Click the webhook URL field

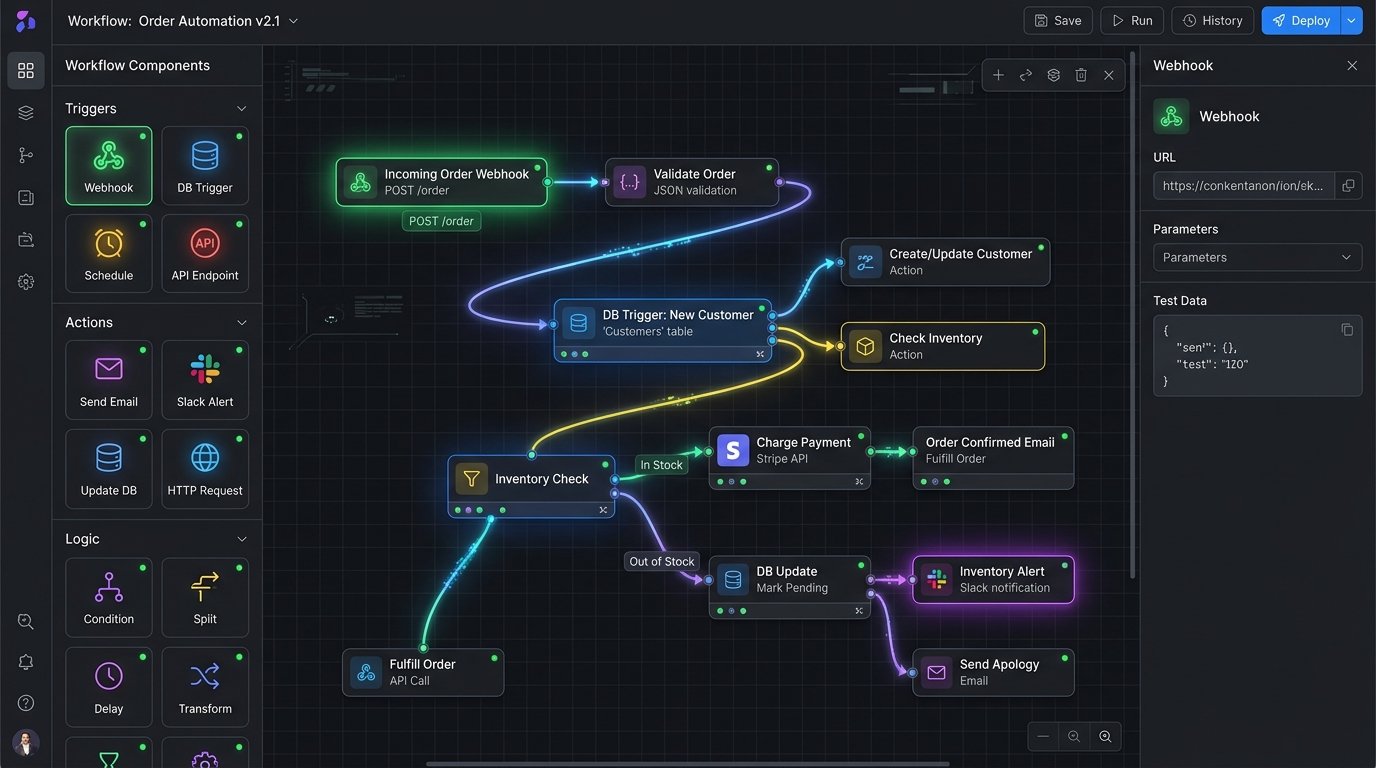pyautogui.click(x=1244, y=185)
